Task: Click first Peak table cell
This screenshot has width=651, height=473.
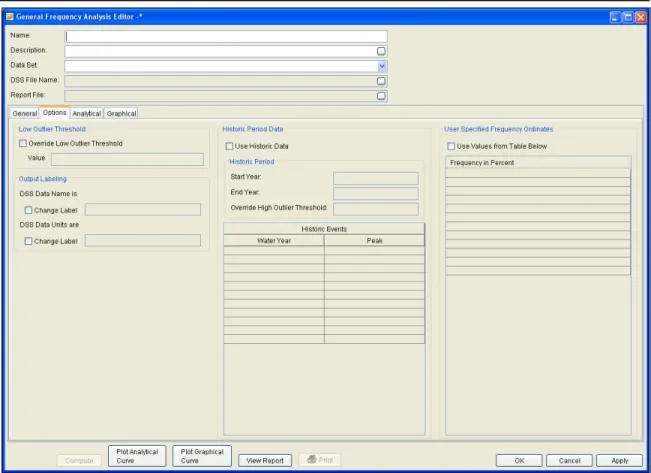Action: coord(374,250)
